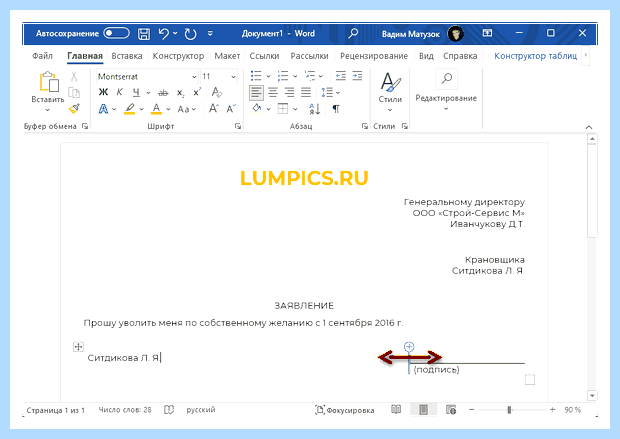Viewport: 620px width, 439px height.
Task: Switch to the Конструктор tab
Action: 178,56
